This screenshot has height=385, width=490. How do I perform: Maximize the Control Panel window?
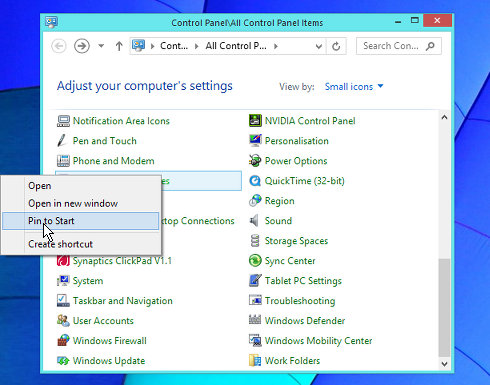coord(415,21)
